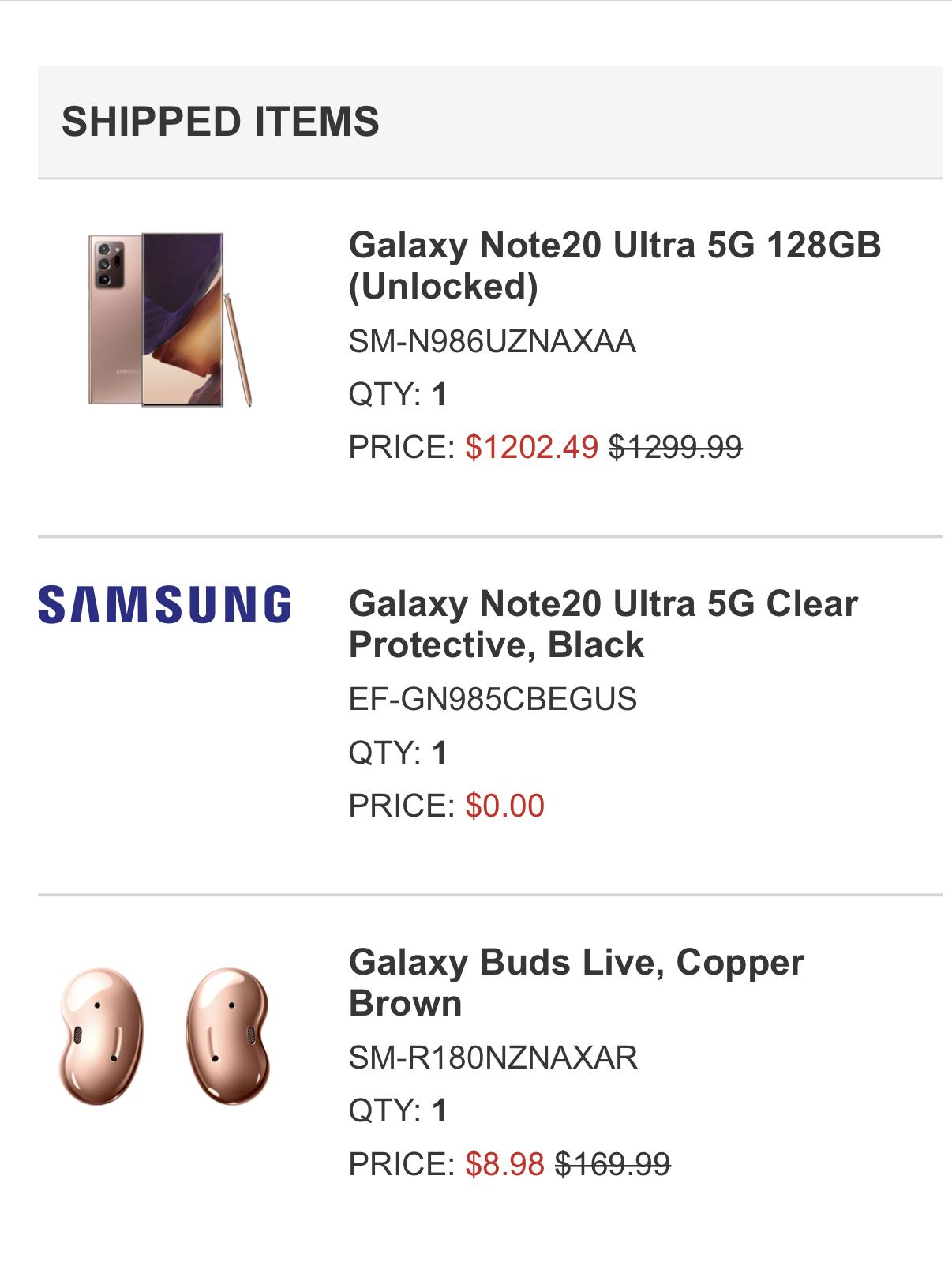Click the $0.00 case price
Image resolution: width=952 pixels, height=1266 pixels.
504,806
